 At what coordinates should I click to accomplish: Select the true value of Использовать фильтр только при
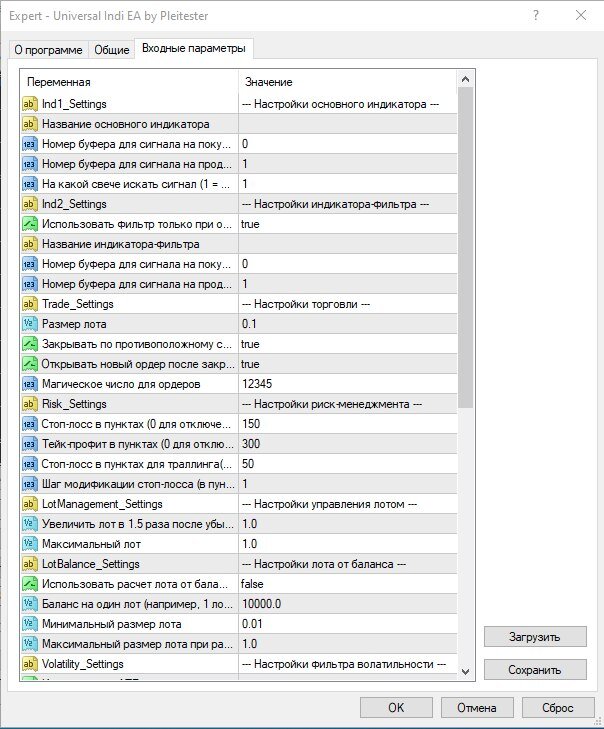point(250,224)
